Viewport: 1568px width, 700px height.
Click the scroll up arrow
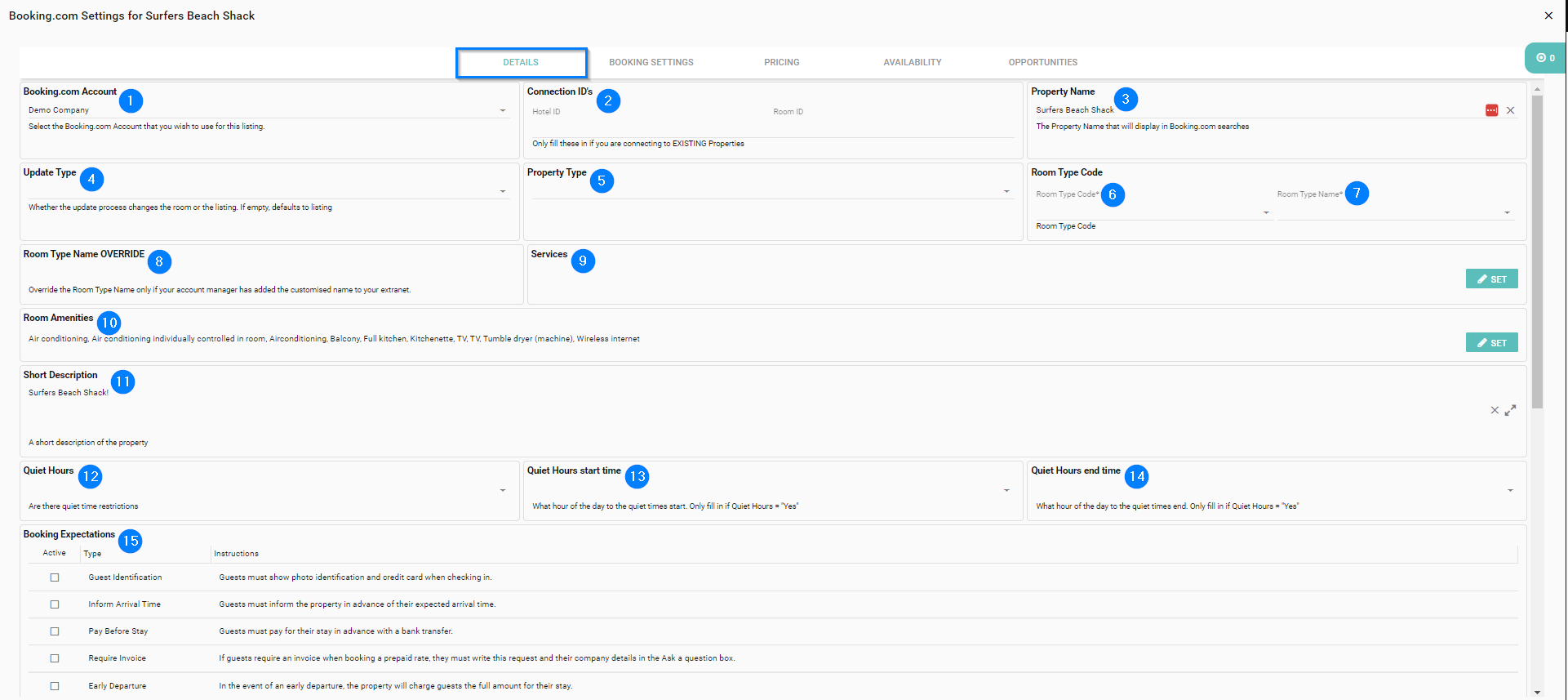pyautogui.click(x=1537, y=89)
